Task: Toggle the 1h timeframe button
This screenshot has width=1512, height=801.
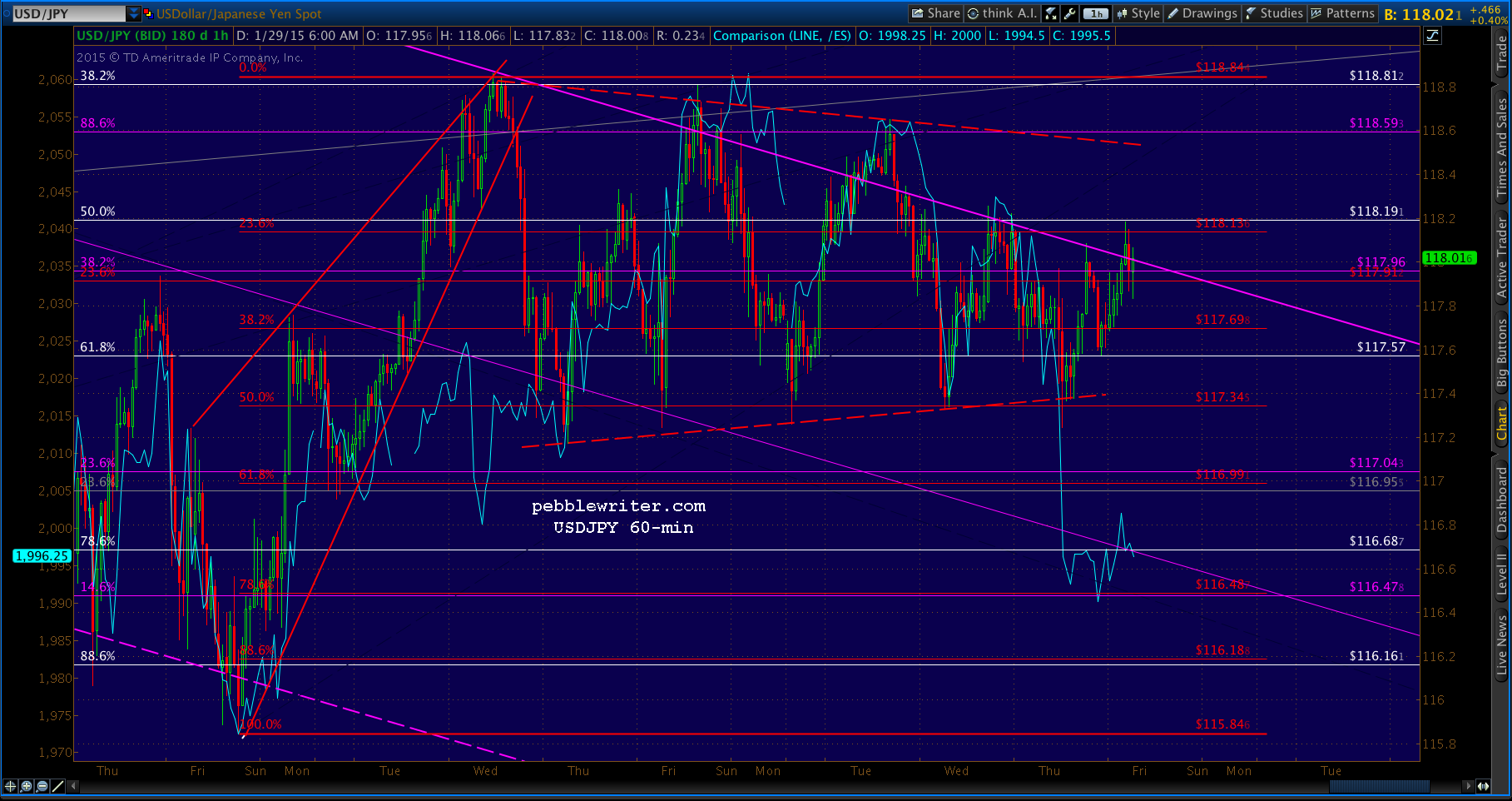Action: coord(1097,13)
